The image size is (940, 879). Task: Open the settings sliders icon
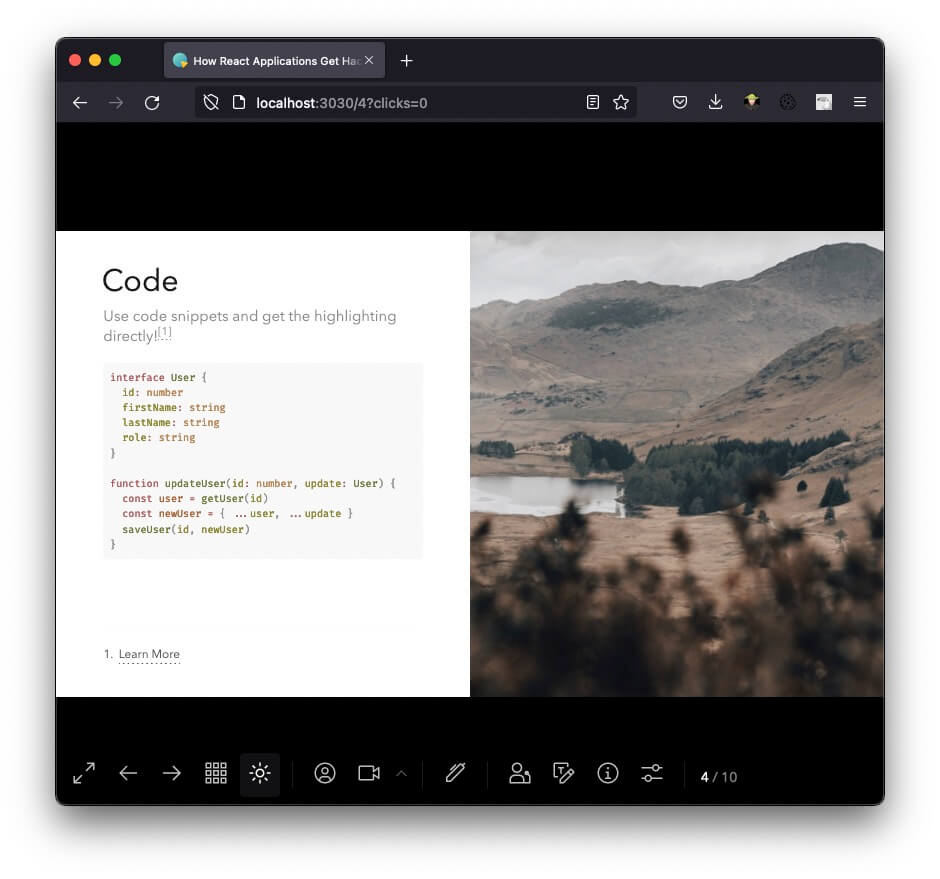tap(652, 773)
